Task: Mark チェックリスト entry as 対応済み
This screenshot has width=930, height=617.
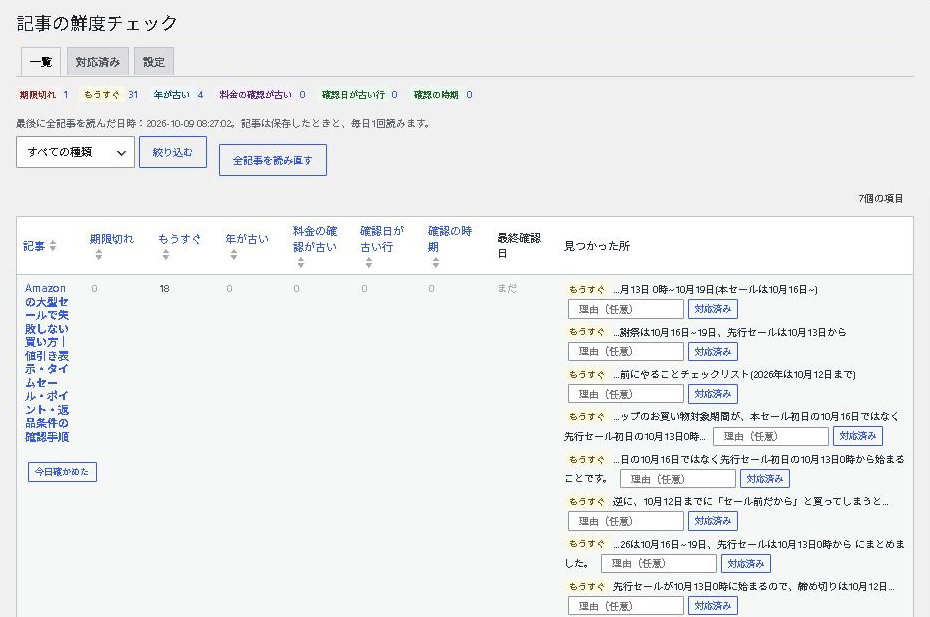Action: [x=713, y=394]
